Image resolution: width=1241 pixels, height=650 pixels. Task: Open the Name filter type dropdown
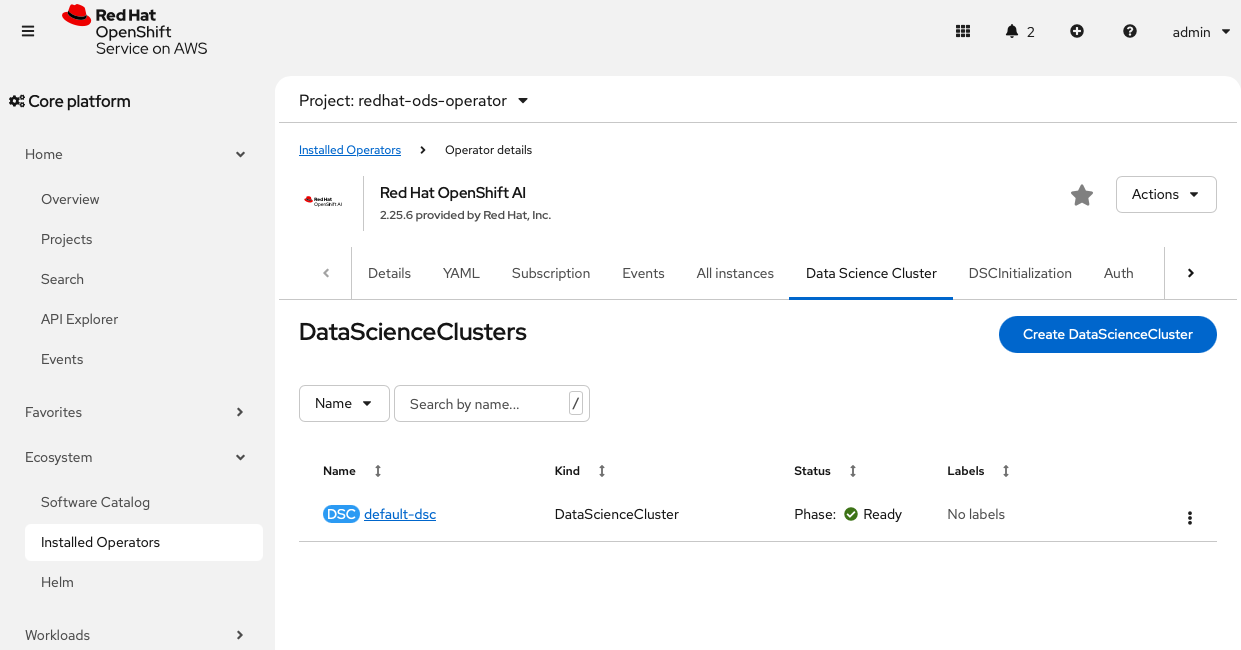pyautogui.click(x=344, y=403)
